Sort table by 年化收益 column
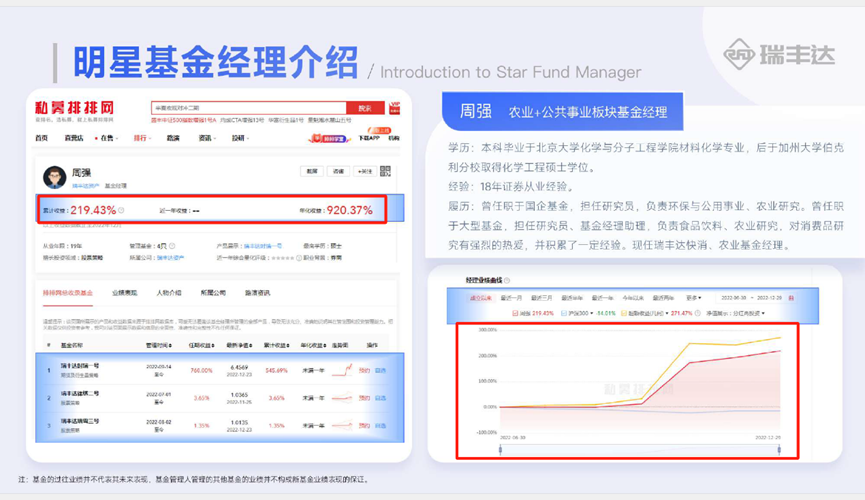This screenshot has height=500, width=865. 313,345
